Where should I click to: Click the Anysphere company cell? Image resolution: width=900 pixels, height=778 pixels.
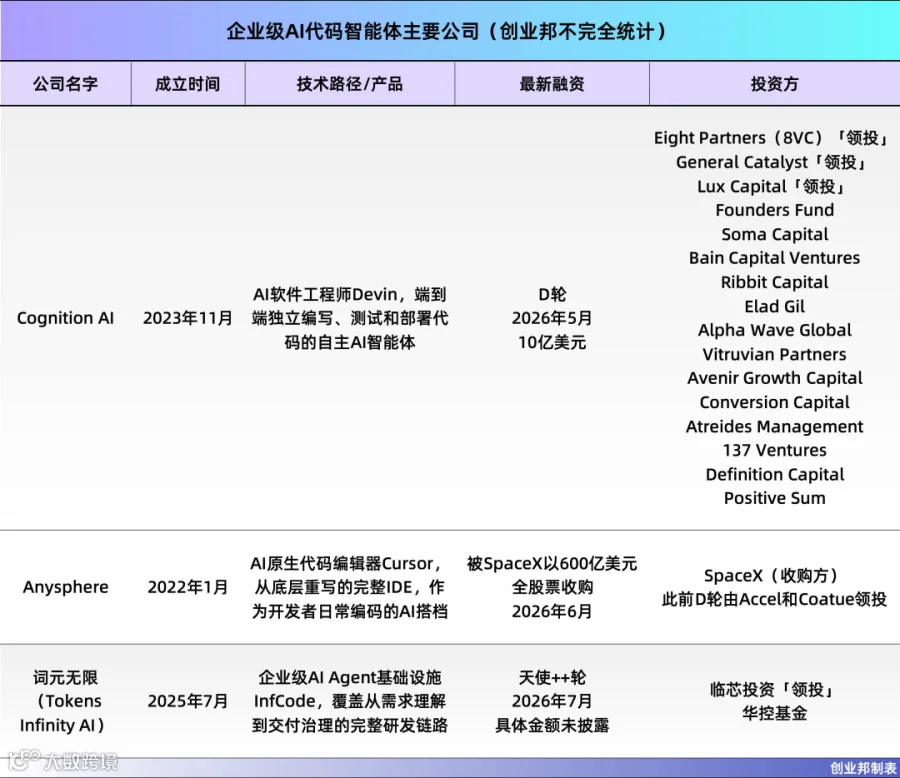(65, 587)
